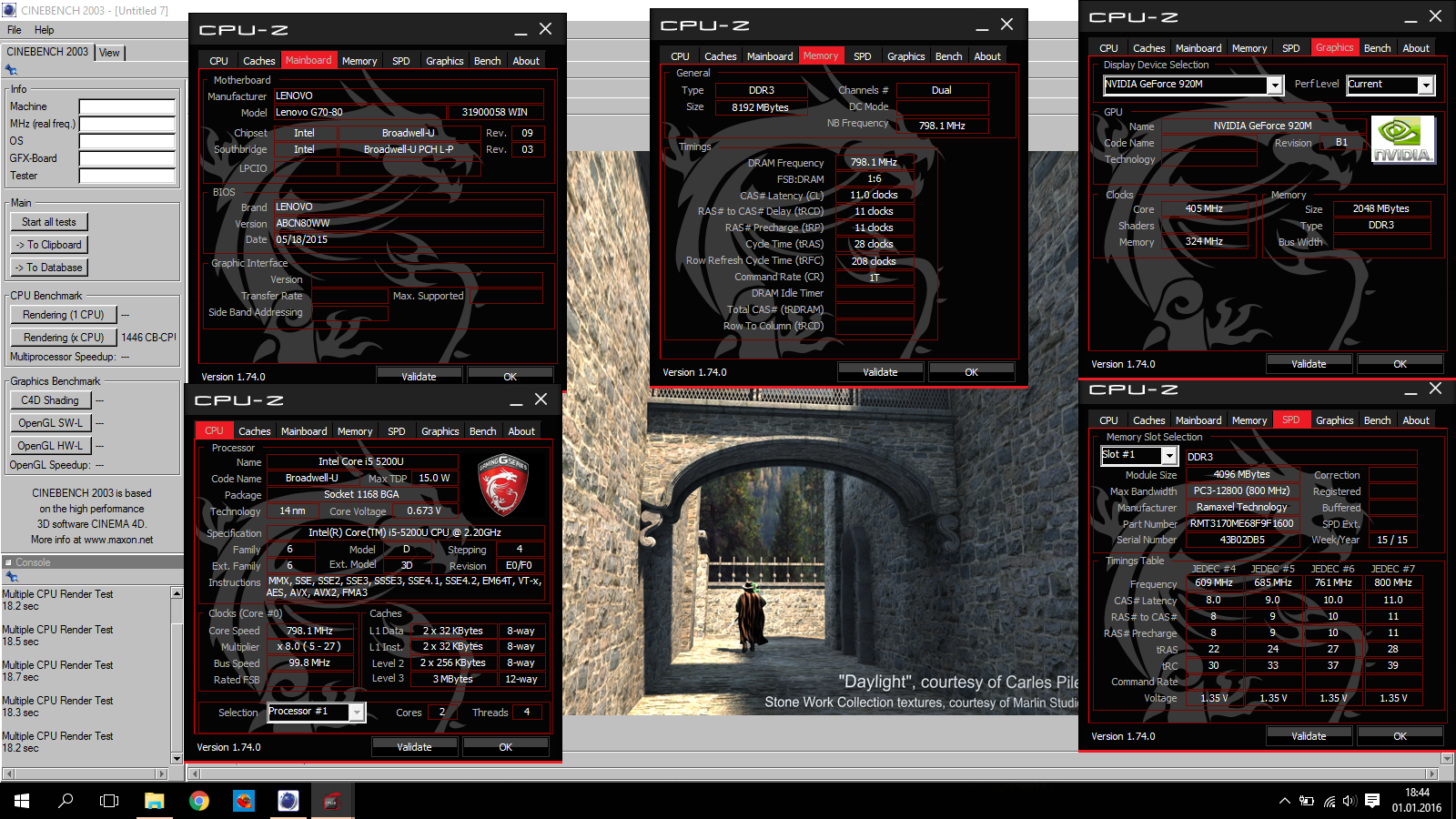Click the NVIDIA logo in Graphics window
Screen dimensions: 1456x819
coord(1402,140)
